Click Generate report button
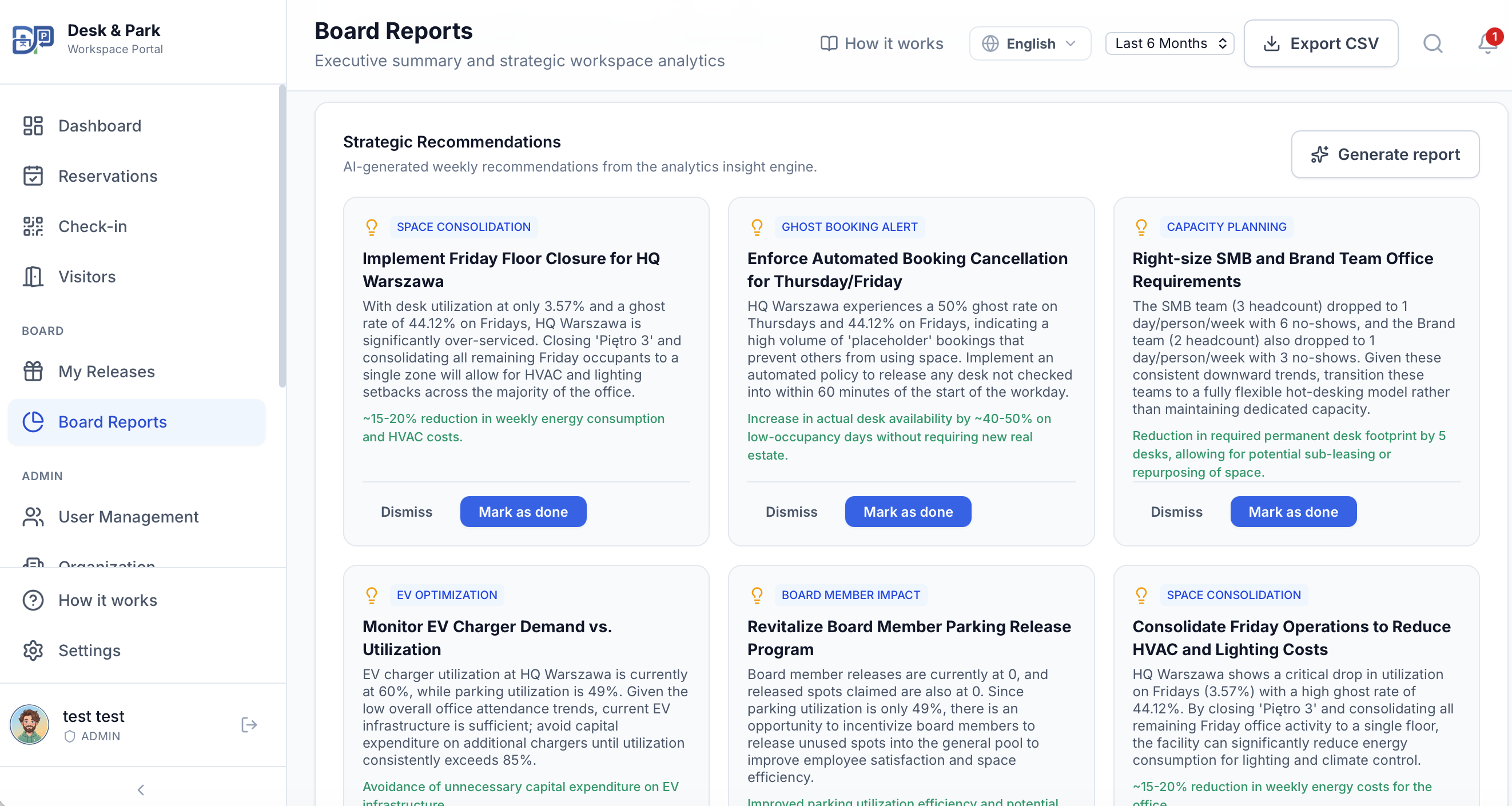 (x=1385, y=154)
